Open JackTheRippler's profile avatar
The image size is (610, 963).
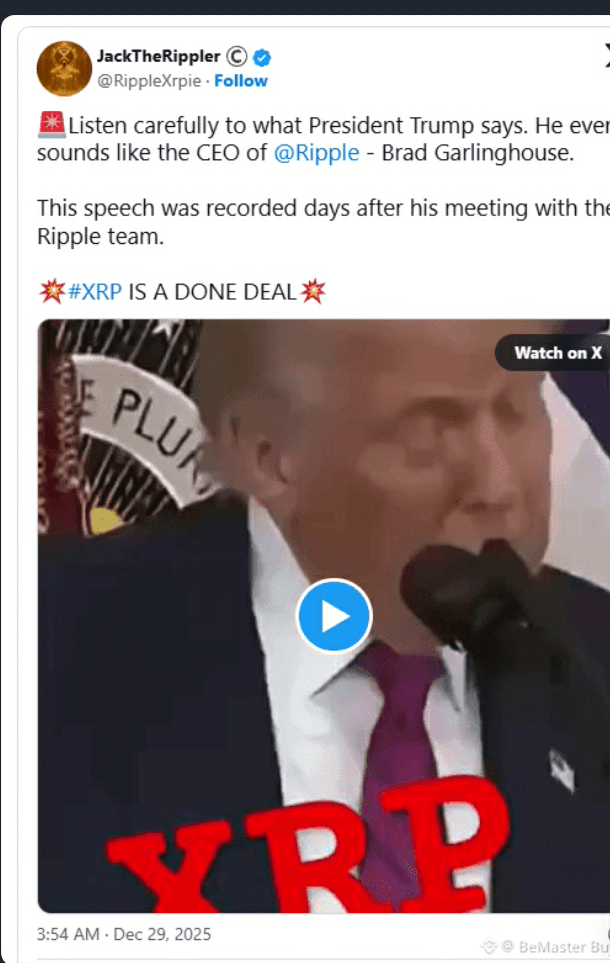(x=64, y=69)
